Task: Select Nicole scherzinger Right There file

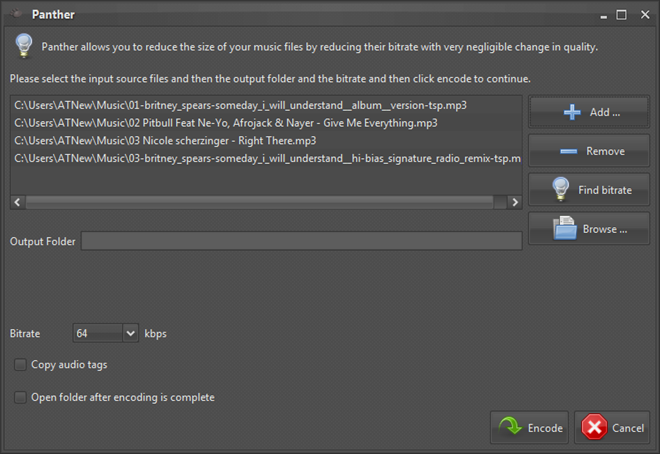Action: click(x=266, y=141)
